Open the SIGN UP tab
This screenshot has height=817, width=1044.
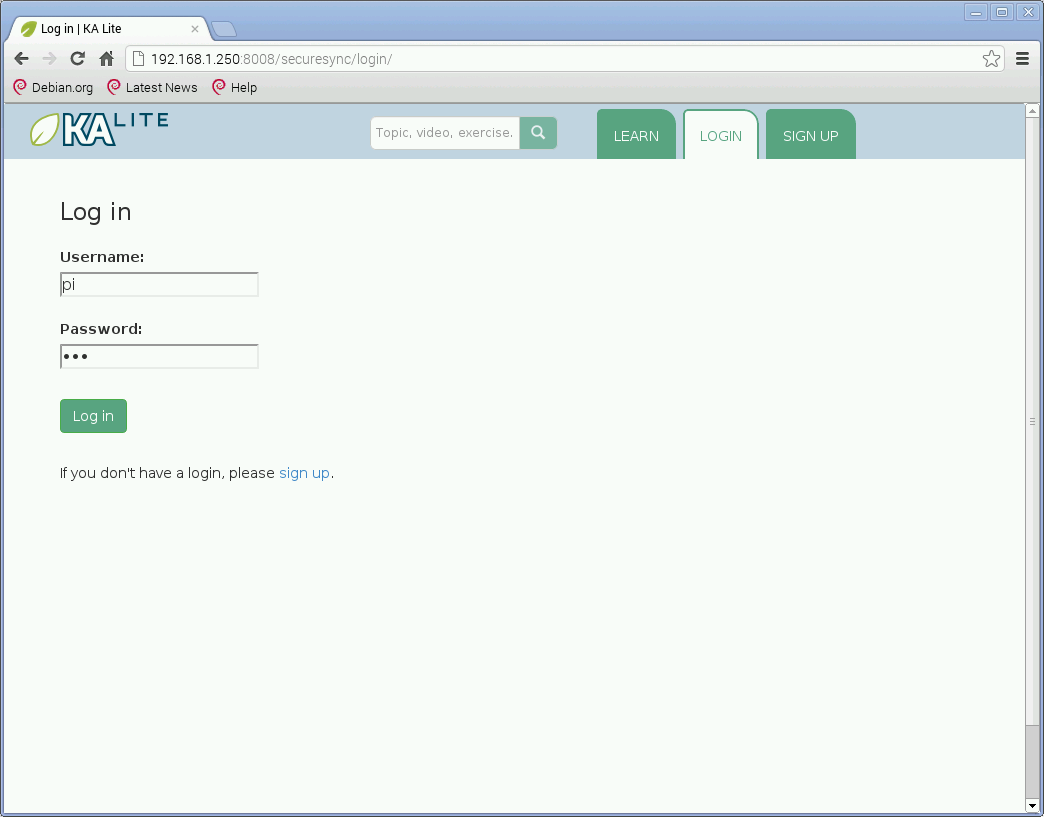[x=810, y=136]
